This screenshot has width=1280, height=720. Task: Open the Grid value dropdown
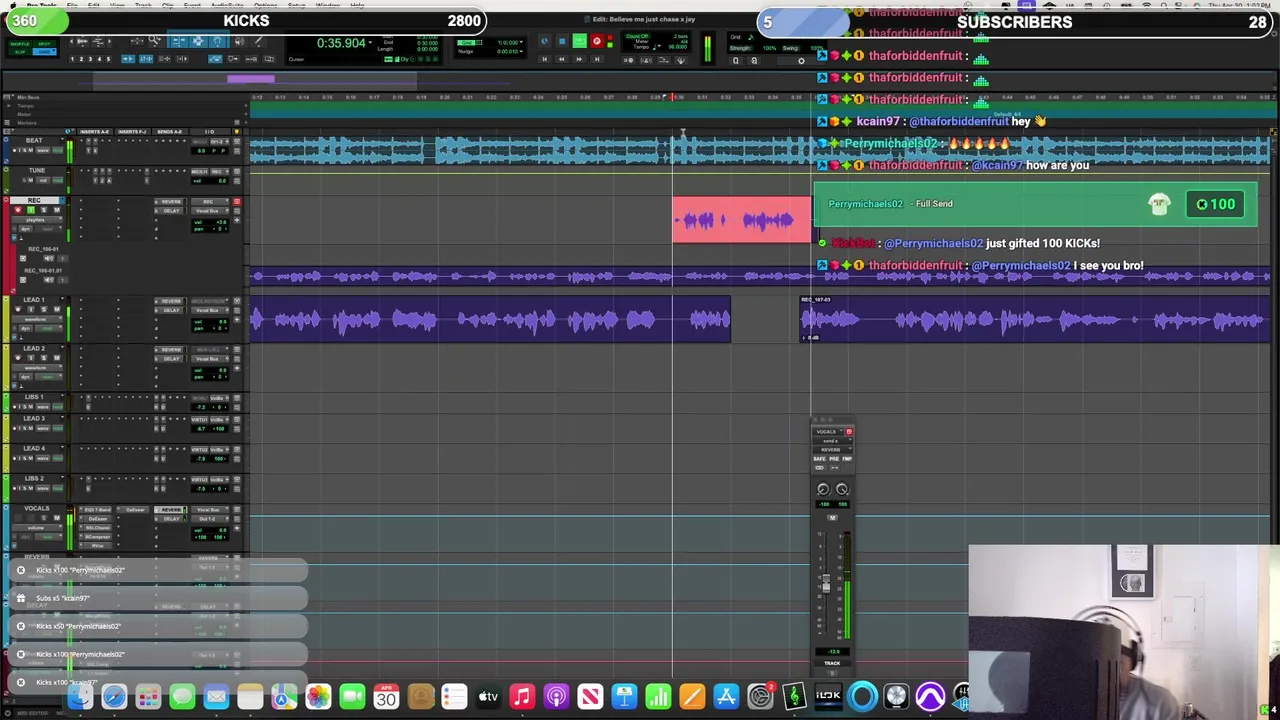520,42
